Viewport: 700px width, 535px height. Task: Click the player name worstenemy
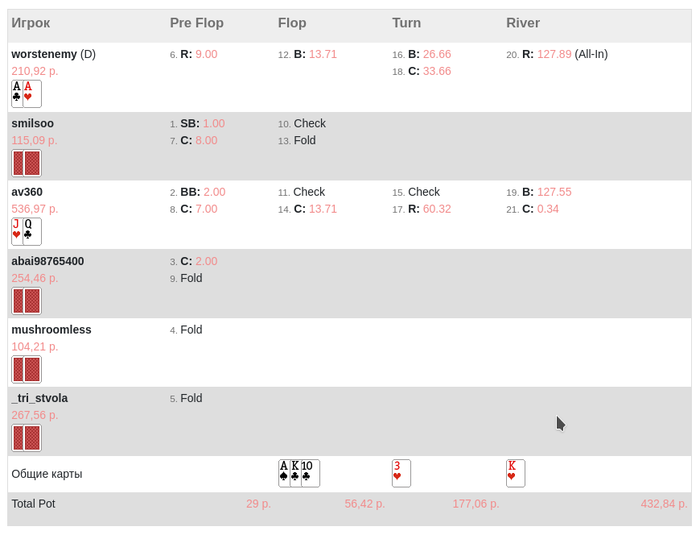coord(44,54)
